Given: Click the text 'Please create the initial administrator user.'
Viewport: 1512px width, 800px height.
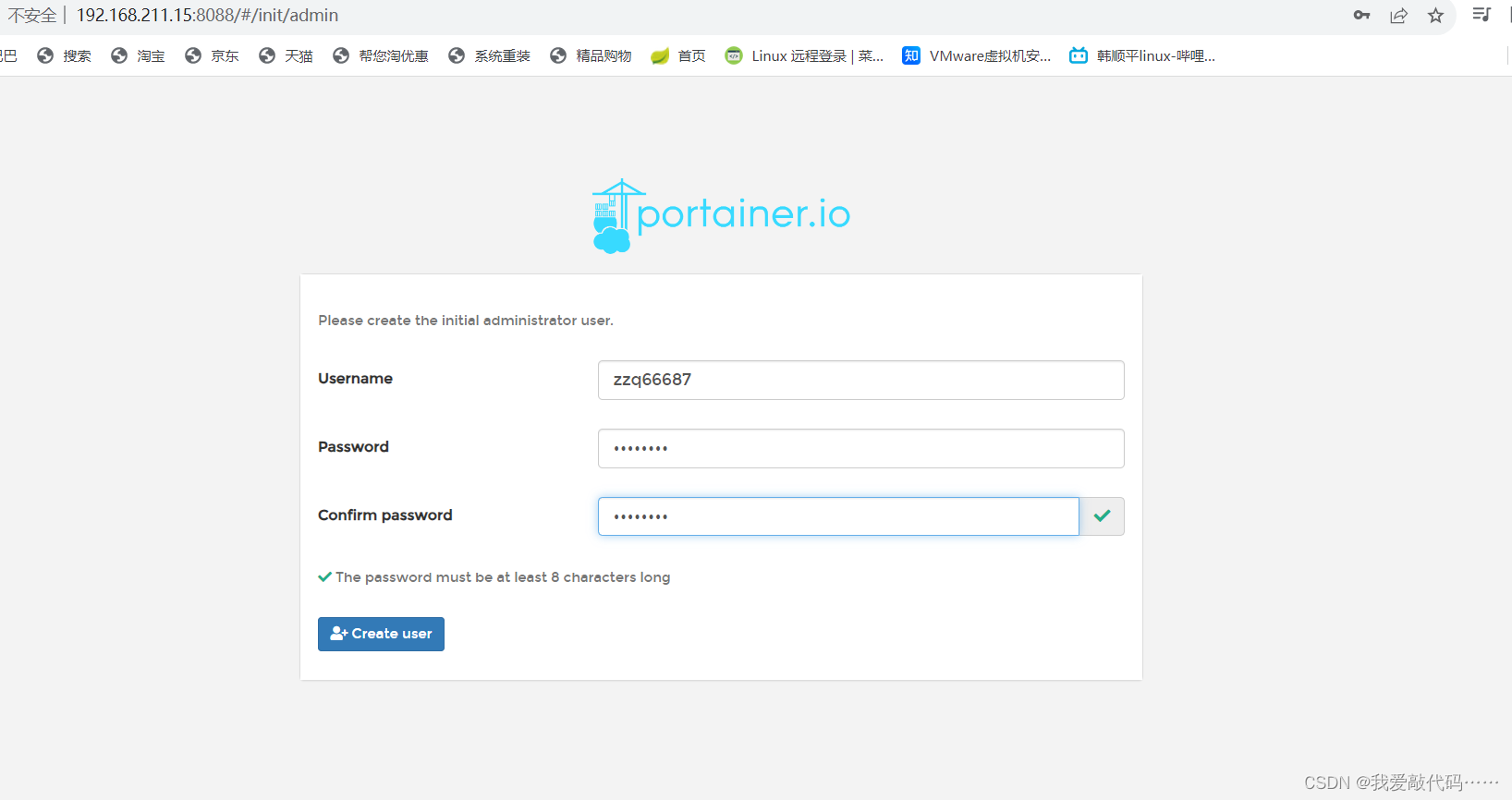Looking at the screenshot, I should (x=466, y=321).
